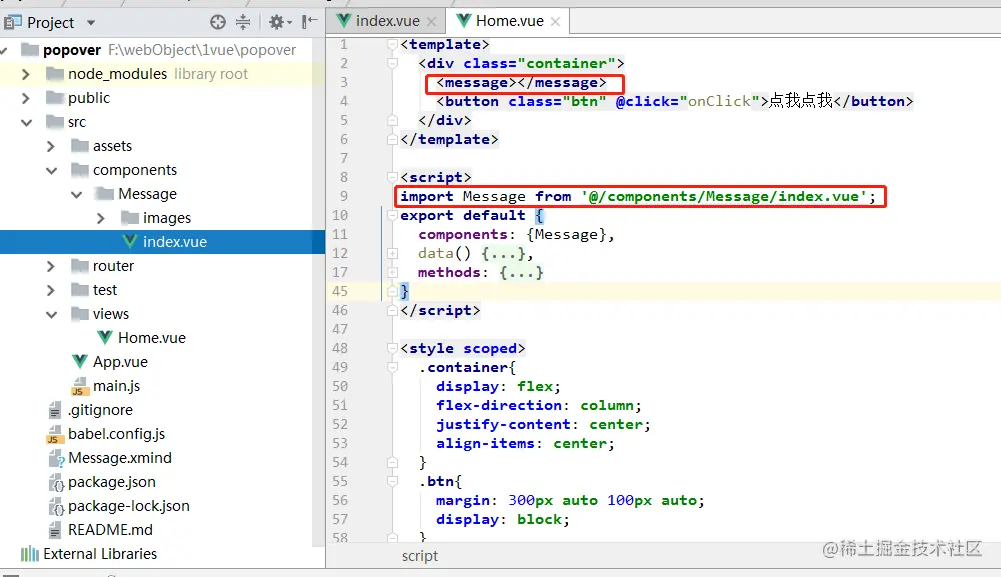Screen dimensions: 1001x577
Task: Click the router folder icon
Action: (x=80, y=266)
